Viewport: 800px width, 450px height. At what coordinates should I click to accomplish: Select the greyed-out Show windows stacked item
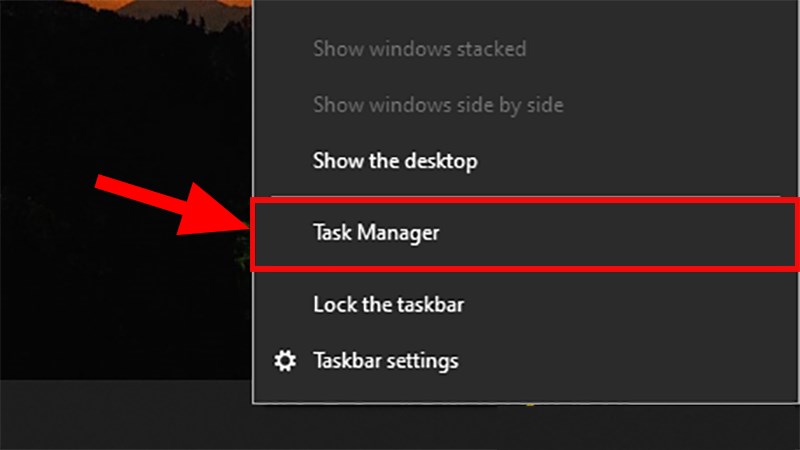(419, 48)
